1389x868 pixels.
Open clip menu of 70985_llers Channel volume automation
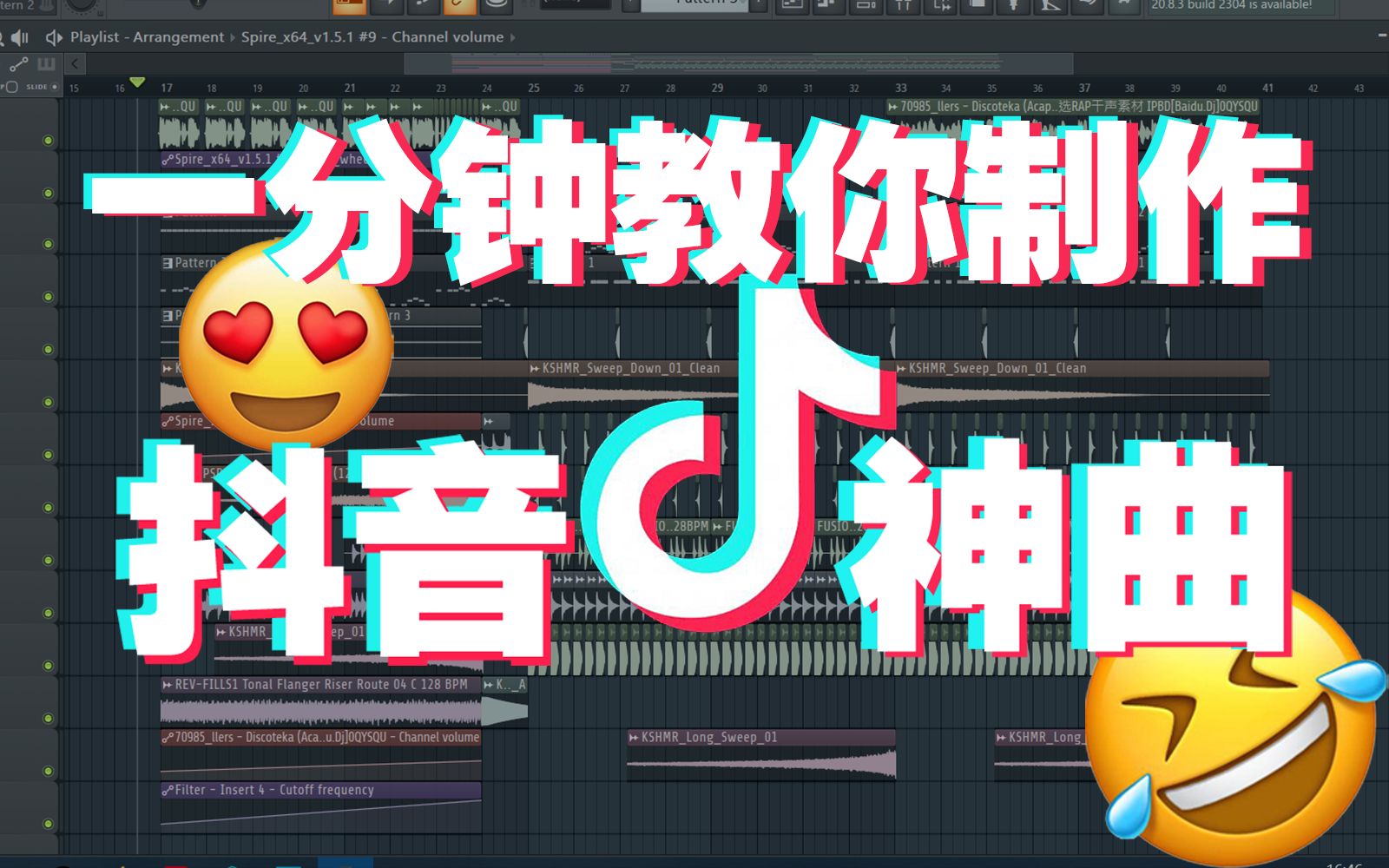(x=168, y=737)
